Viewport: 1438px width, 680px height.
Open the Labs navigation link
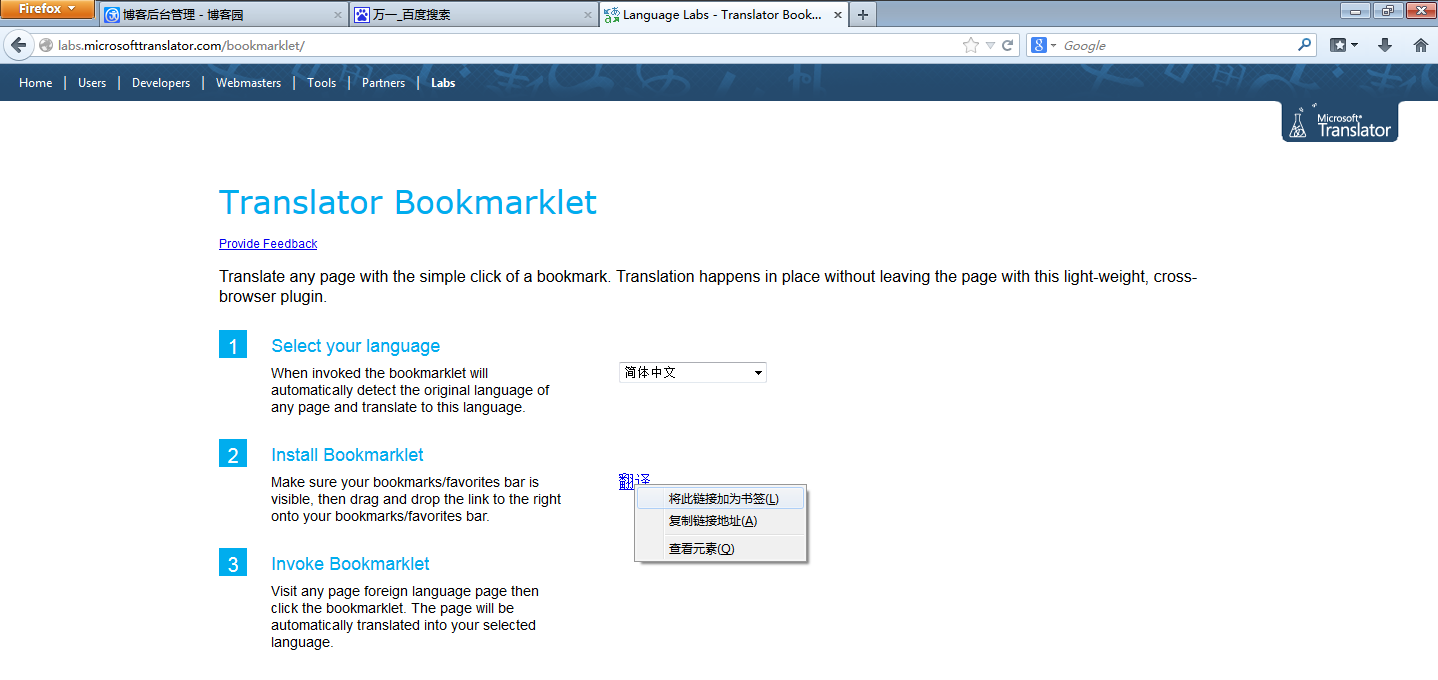443,83
